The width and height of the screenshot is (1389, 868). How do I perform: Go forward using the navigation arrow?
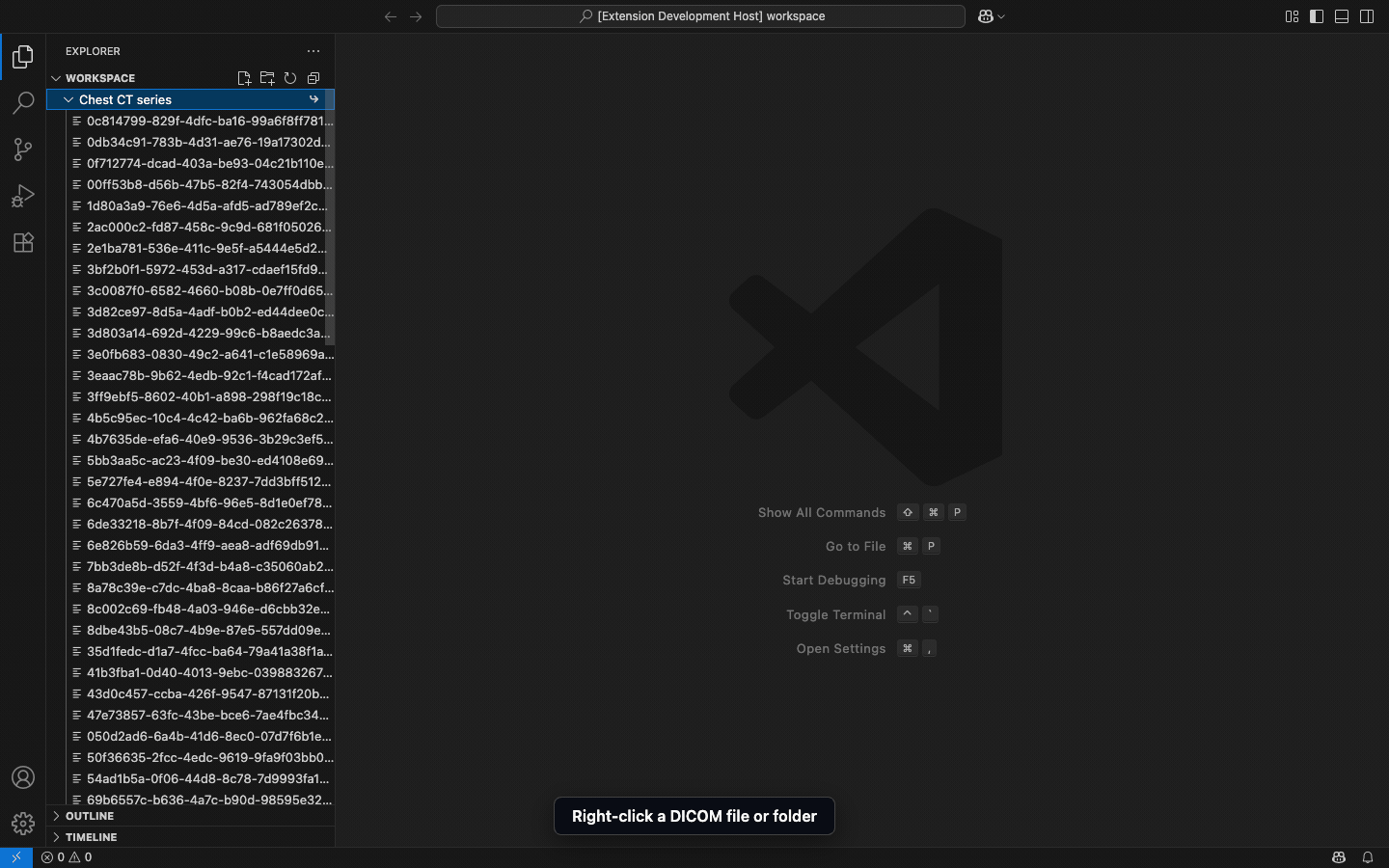click(x=416, y=16)
